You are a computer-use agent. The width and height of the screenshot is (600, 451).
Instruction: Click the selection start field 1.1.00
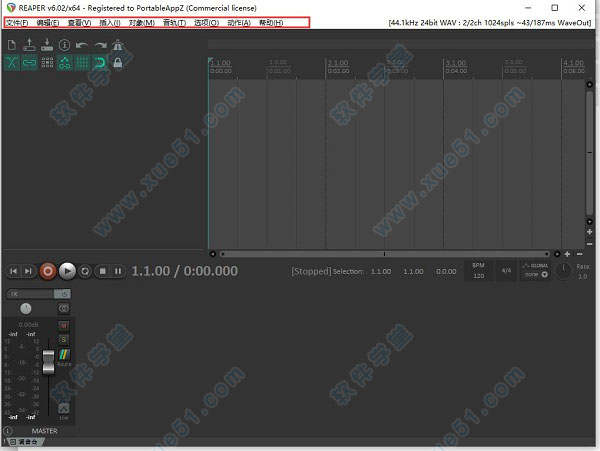click(x=381, y=271)
